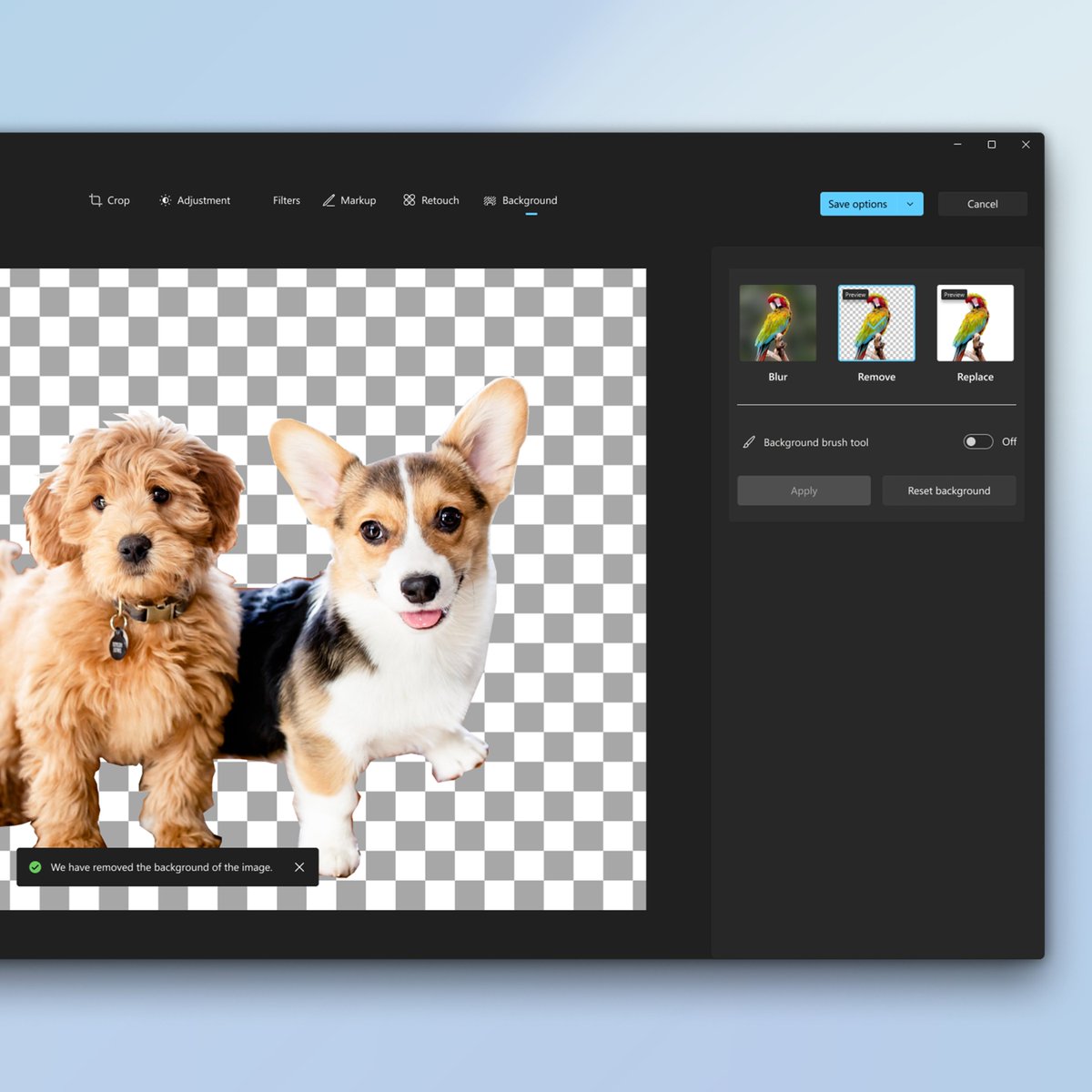This screenshot has height=1092, width=1092.
Task: Click the Save options button
Action: pos(858,204)
